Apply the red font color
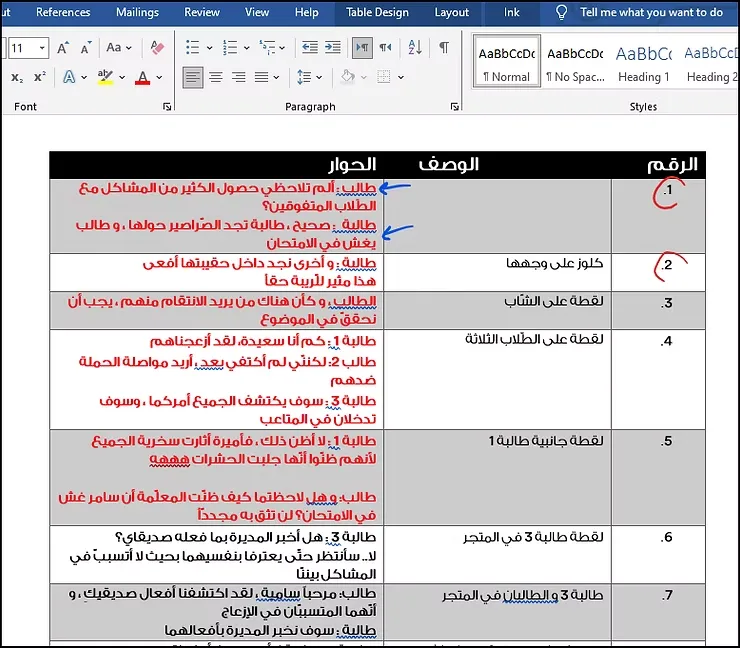 point(142,77)
